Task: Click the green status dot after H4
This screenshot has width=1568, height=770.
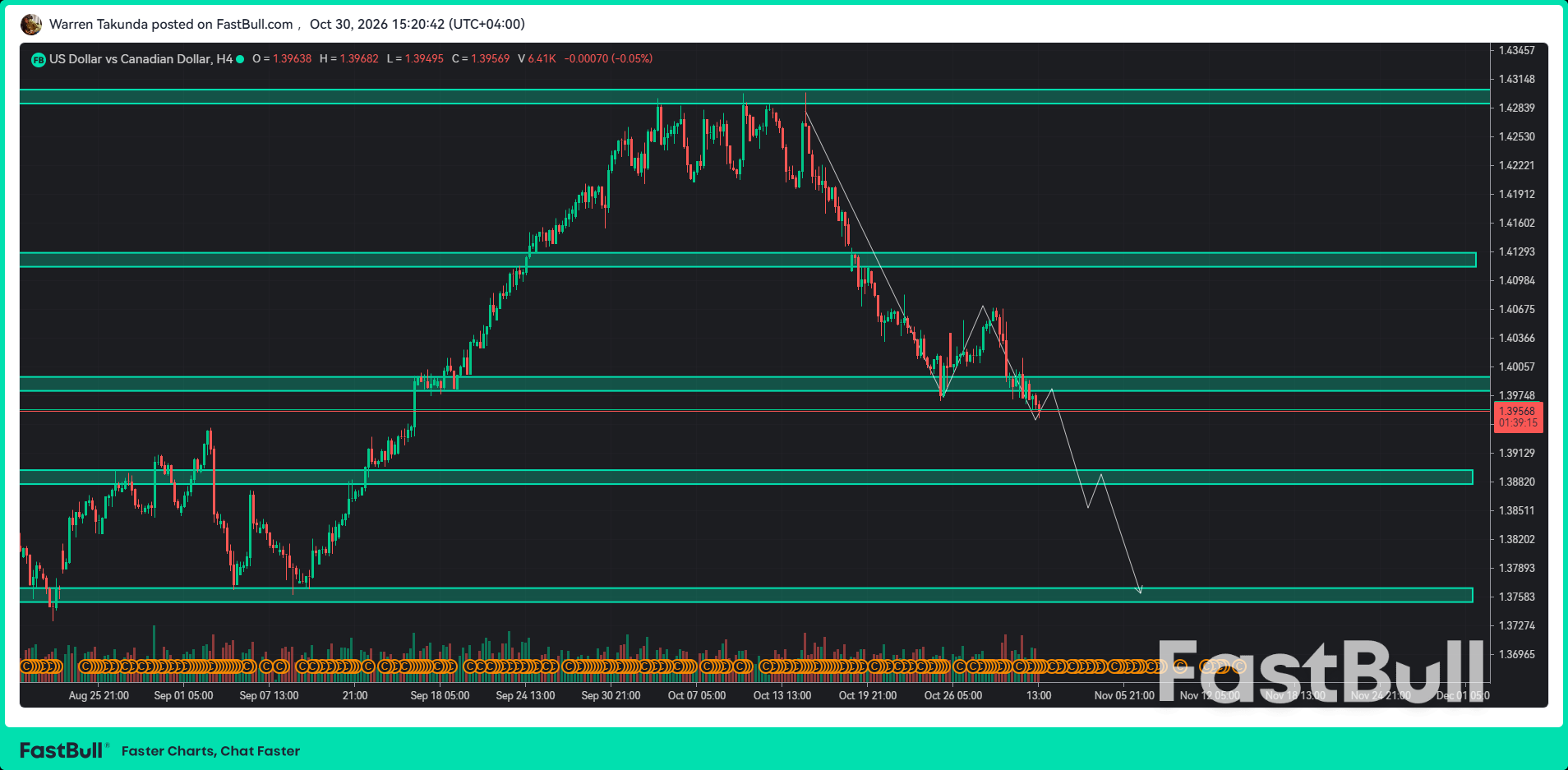Action: 240,59
